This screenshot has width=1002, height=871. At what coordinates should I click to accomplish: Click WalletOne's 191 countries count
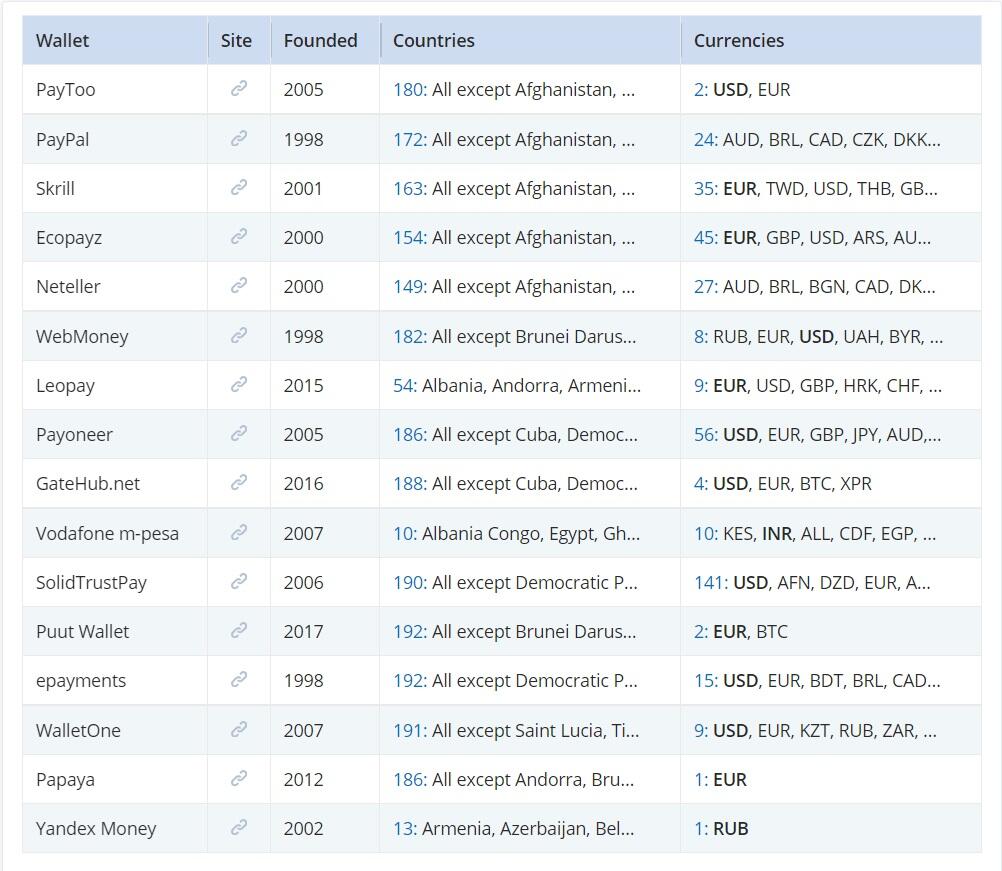click(410, 730)
